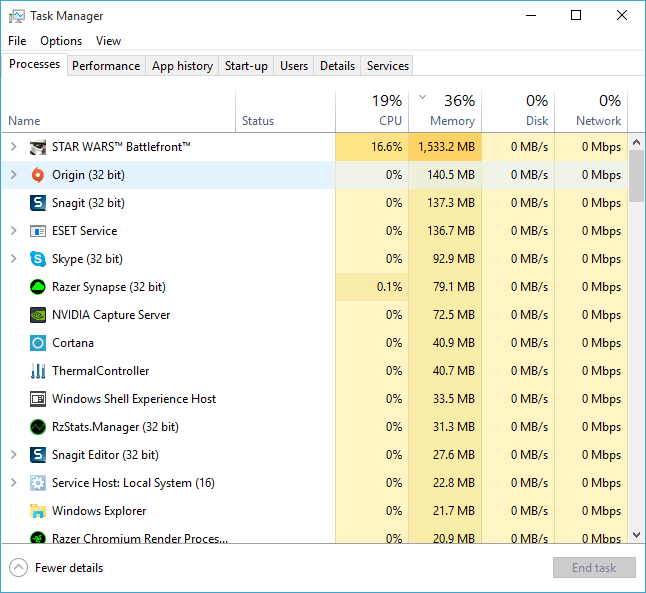Click the Origin orange process icon

tap(38, 175)
